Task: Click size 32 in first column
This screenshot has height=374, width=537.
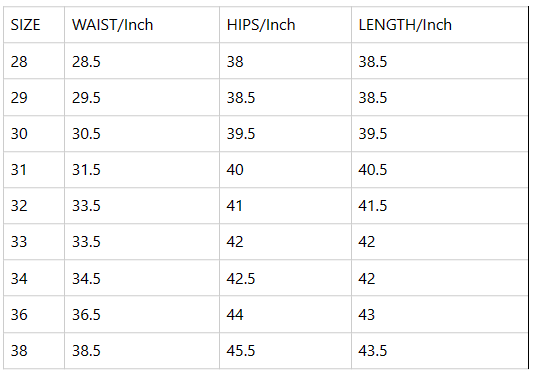Action: click(19, 206)
